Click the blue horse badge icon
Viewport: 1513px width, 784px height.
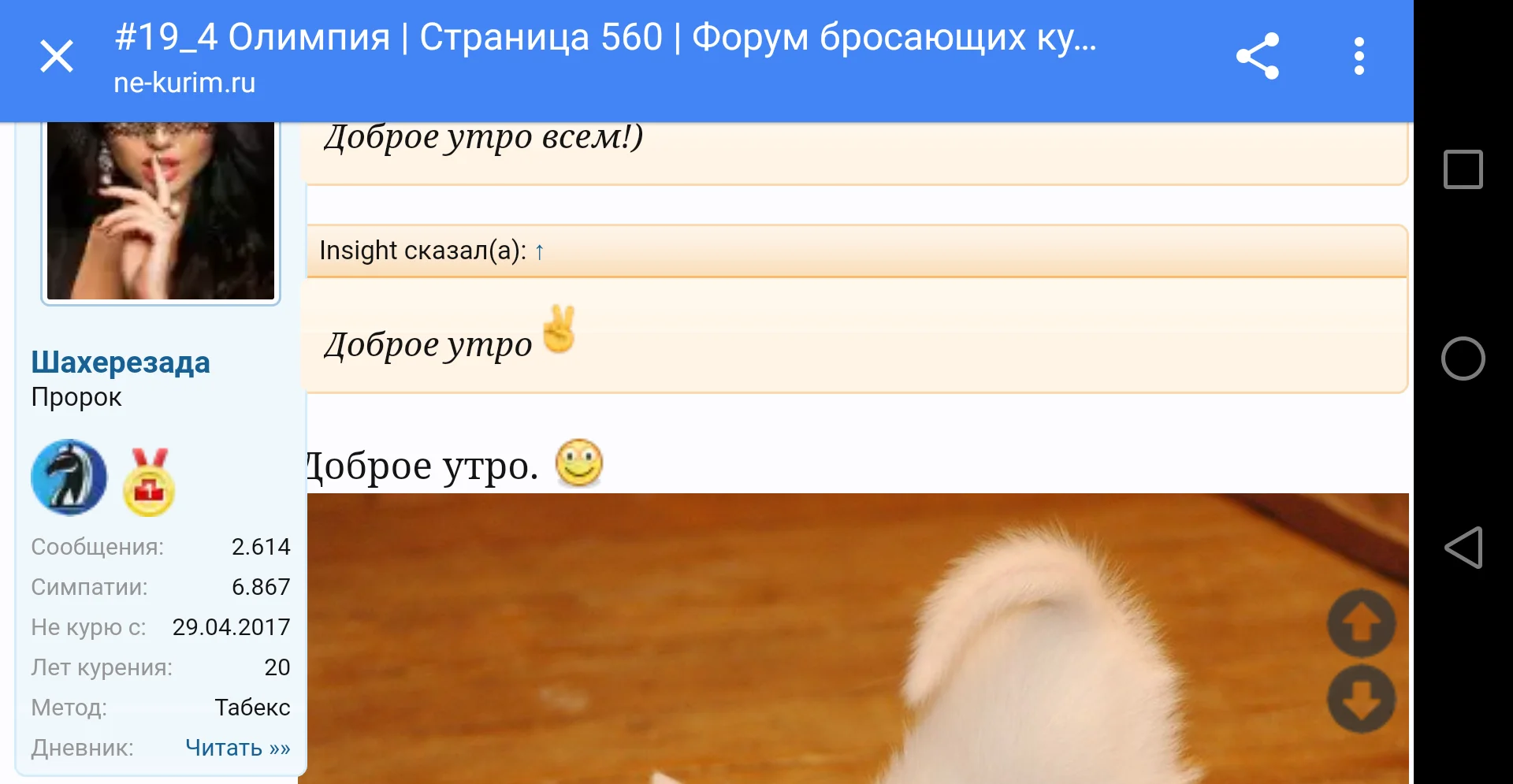[69, 477]
